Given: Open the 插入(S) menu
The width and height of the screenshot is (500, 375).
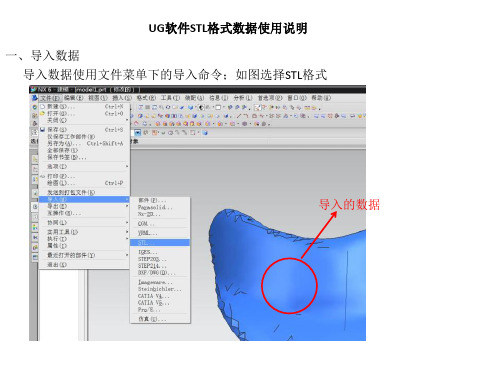Looking at the screenshot, I should tap(122, 98).
